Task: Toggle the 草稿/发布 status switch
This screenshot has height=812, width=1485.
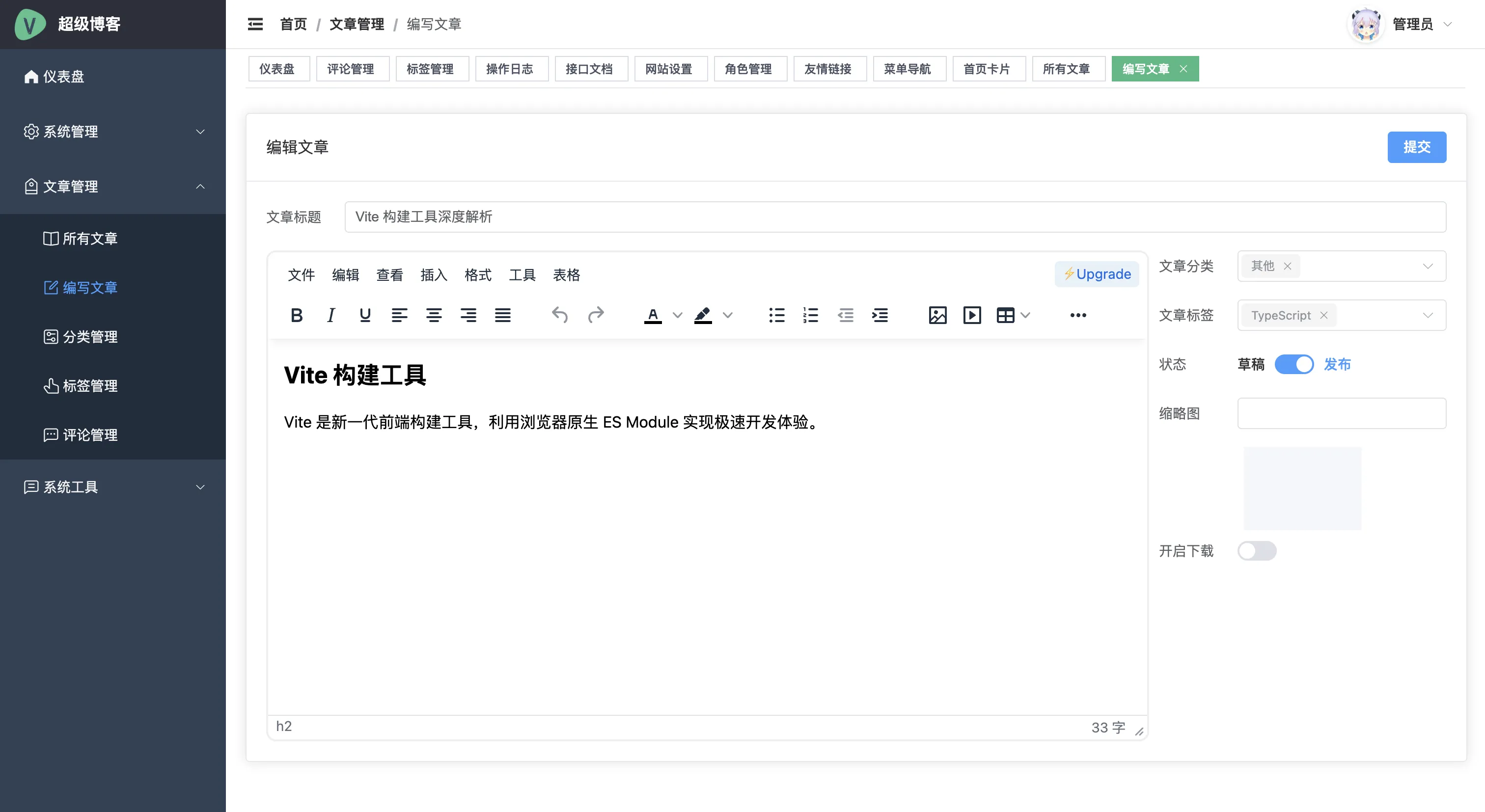Action: pos(1294,364)
